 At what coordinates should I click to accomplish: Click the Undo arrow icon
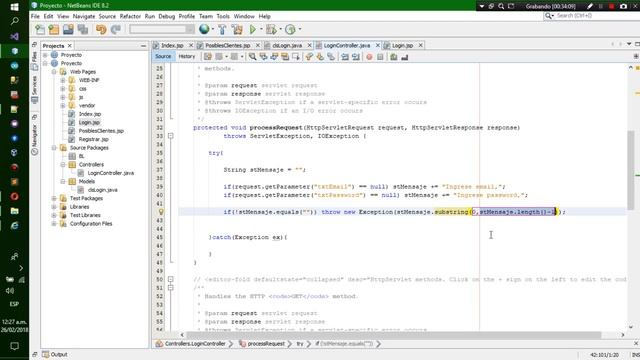[x=101, y=29]
